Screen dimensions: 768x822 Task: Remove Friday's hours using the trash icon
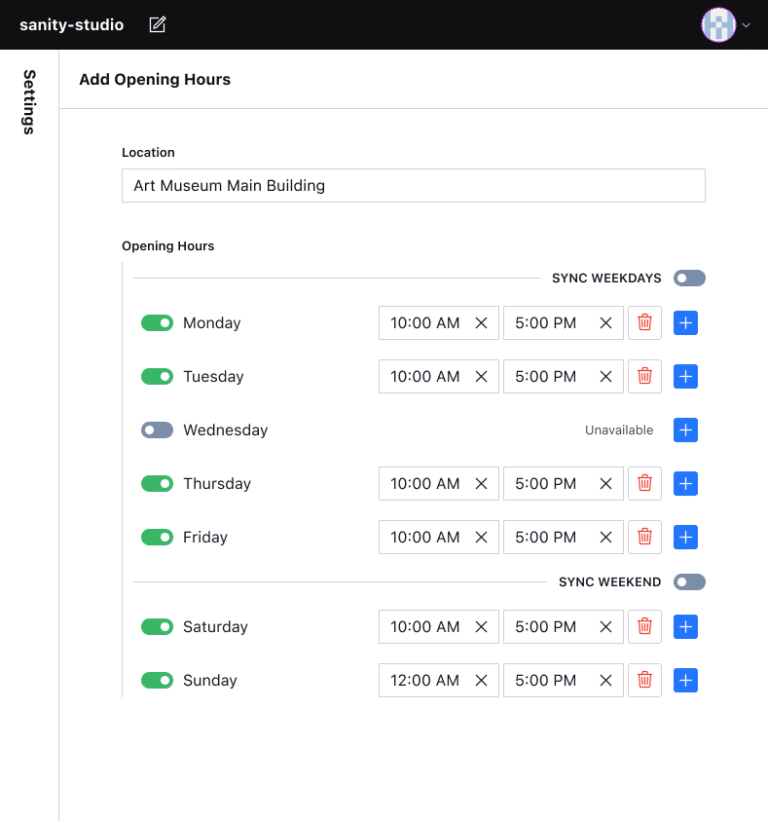[x=645, y=537]
